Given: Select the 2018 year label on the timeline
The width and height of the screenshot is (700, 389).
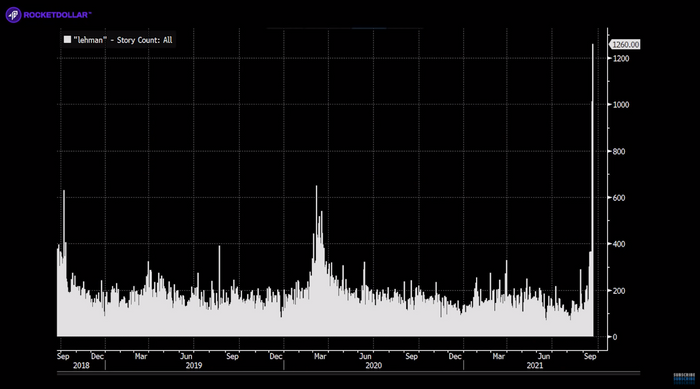Looking at the screenshot, I should click(x=81, y=366).
